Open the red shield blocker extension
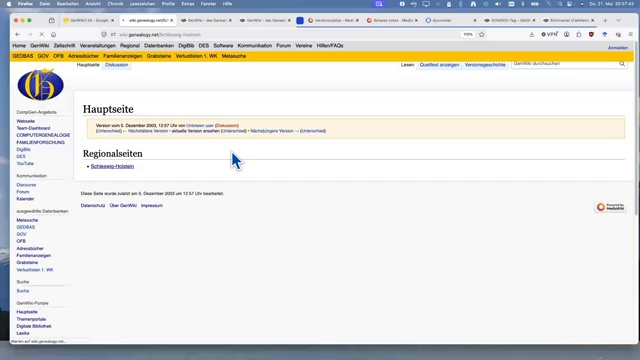The height and width of the screenshot is (360, 640). click(591, 35)
